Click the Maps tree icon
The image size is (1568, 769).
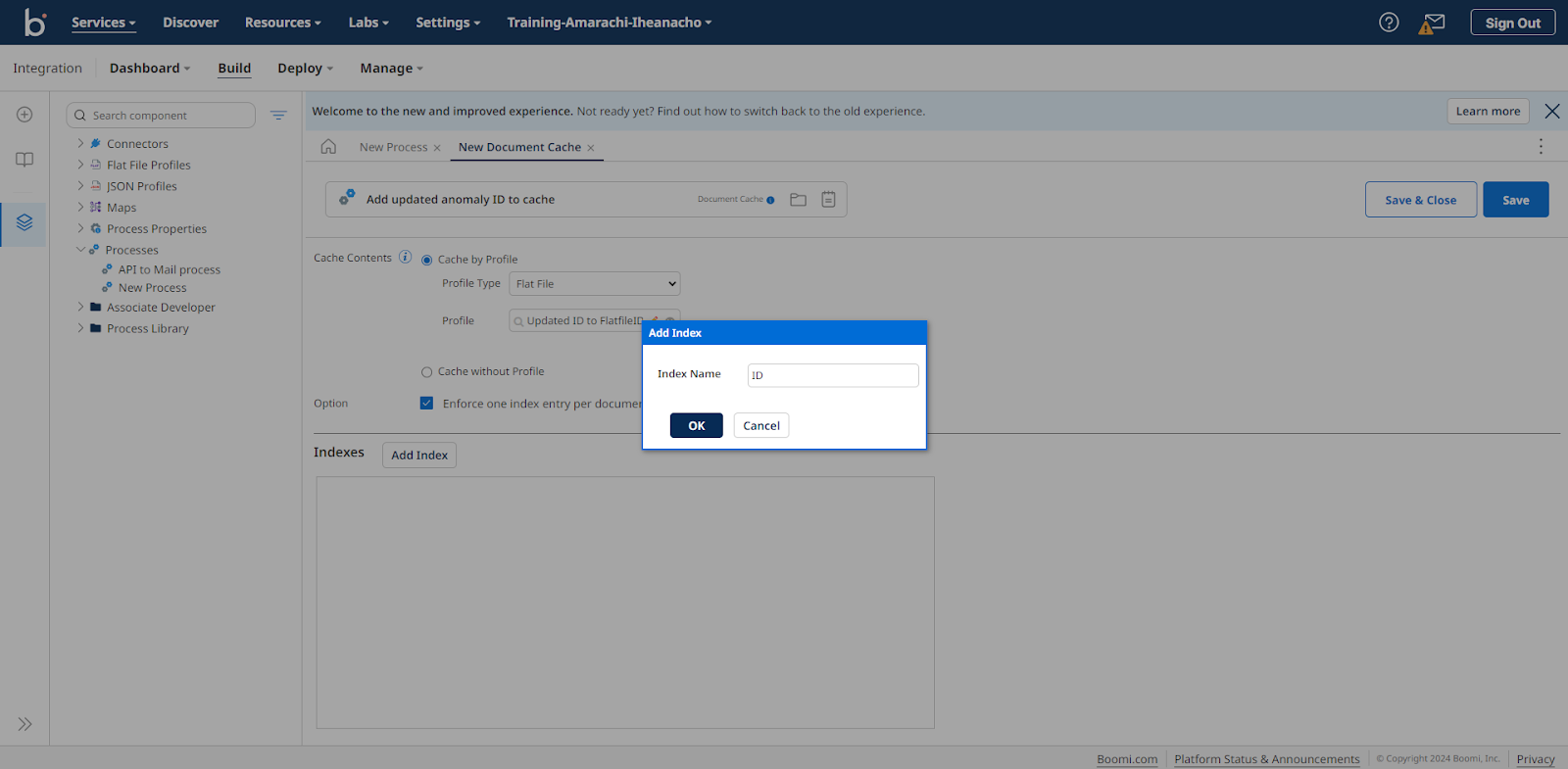coord(96,207)
